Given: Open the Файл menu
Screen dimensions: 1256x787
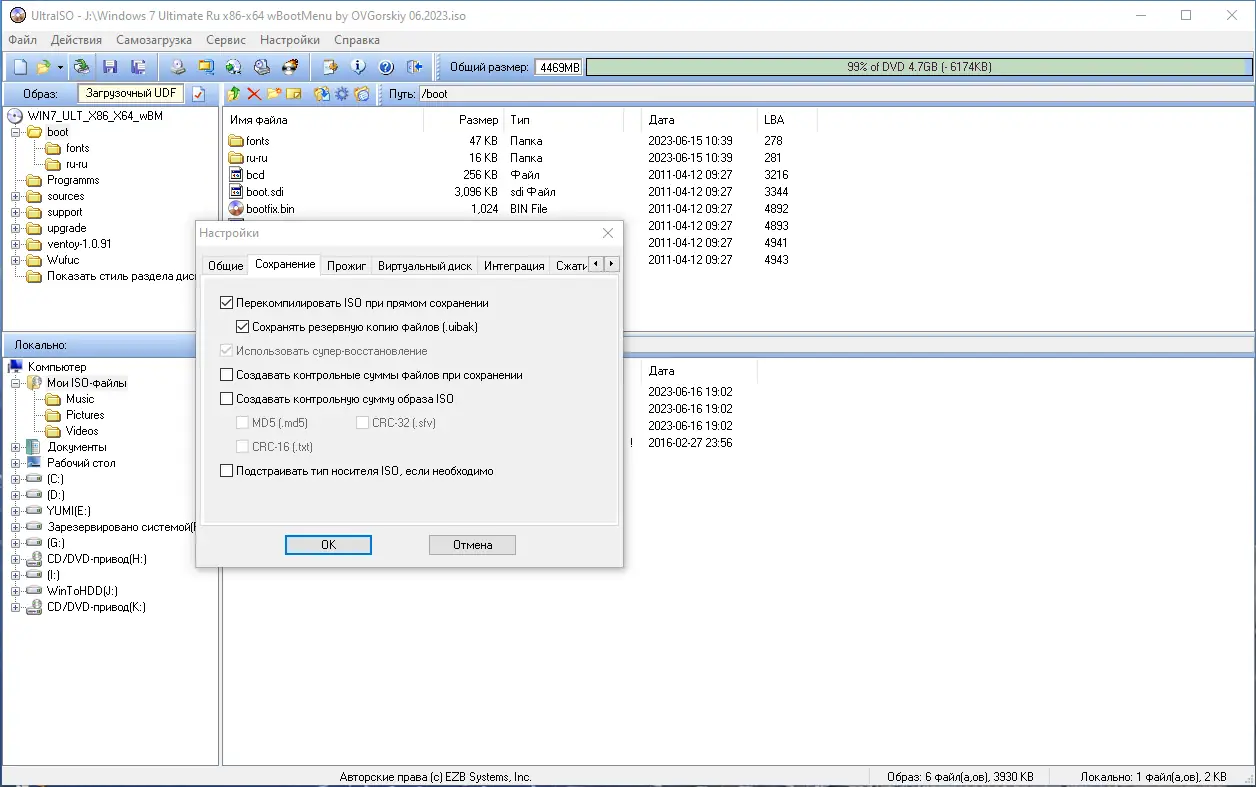Looking at the screenshot, I should pyautogui.click(x=22, y=40).
